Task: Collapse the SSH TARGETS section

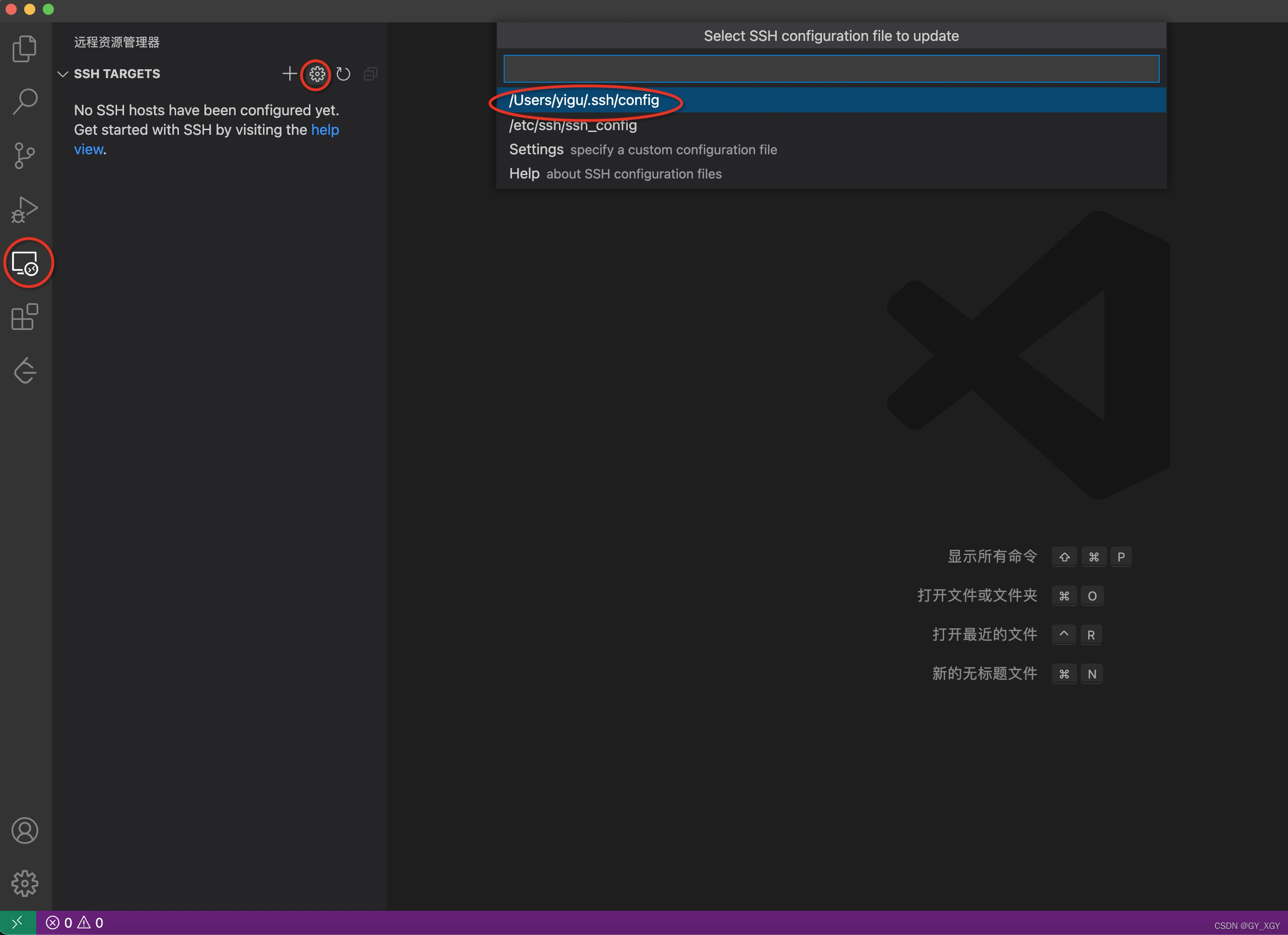Action: click(x=63, y=74)
